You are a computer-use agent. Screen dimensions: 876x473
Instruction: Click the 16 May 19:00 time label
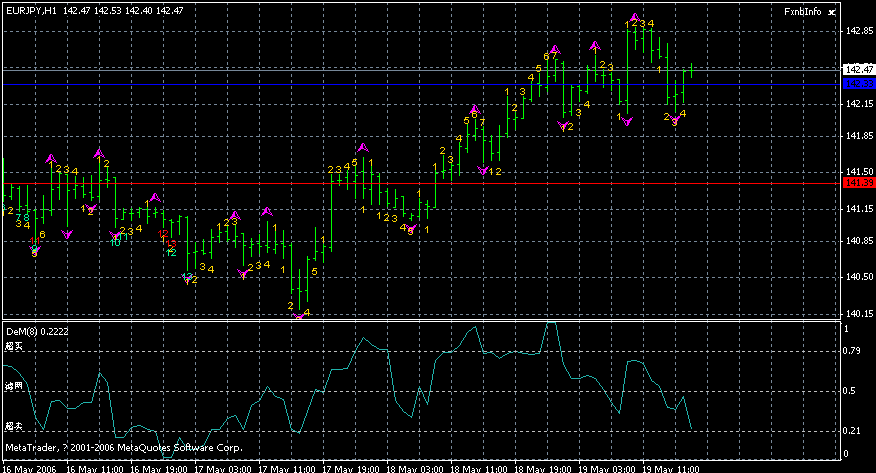click(159, 469)
